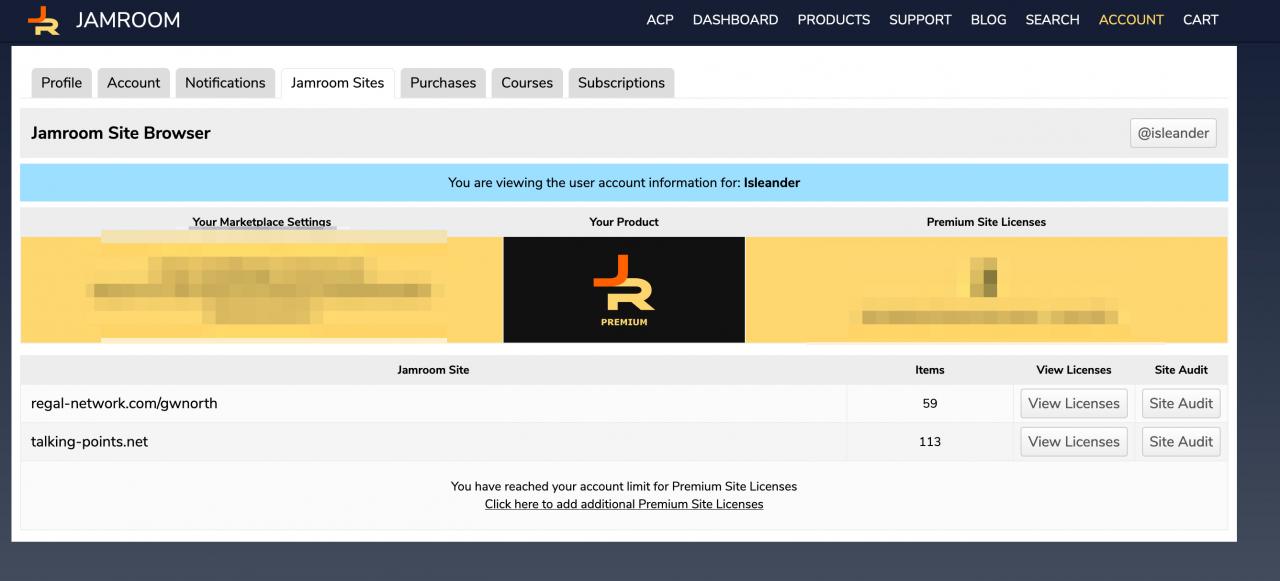View Licenses for regal-network.com/gwnorth
This screenshot has width=1280, height=581.
(x=1074, y=404)
